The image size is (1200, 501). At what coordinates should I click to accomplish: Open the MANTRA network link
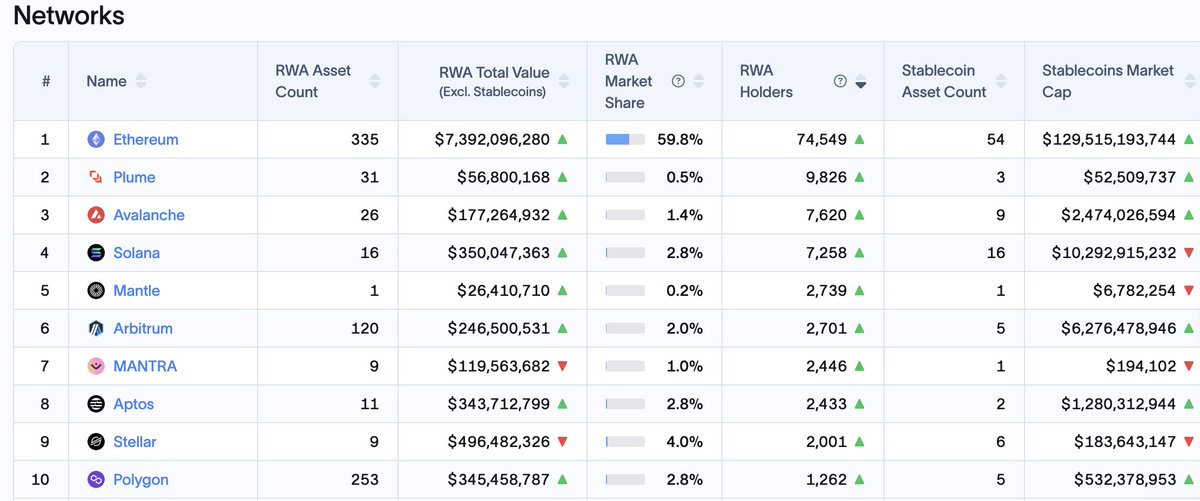[x=145, y=366]
